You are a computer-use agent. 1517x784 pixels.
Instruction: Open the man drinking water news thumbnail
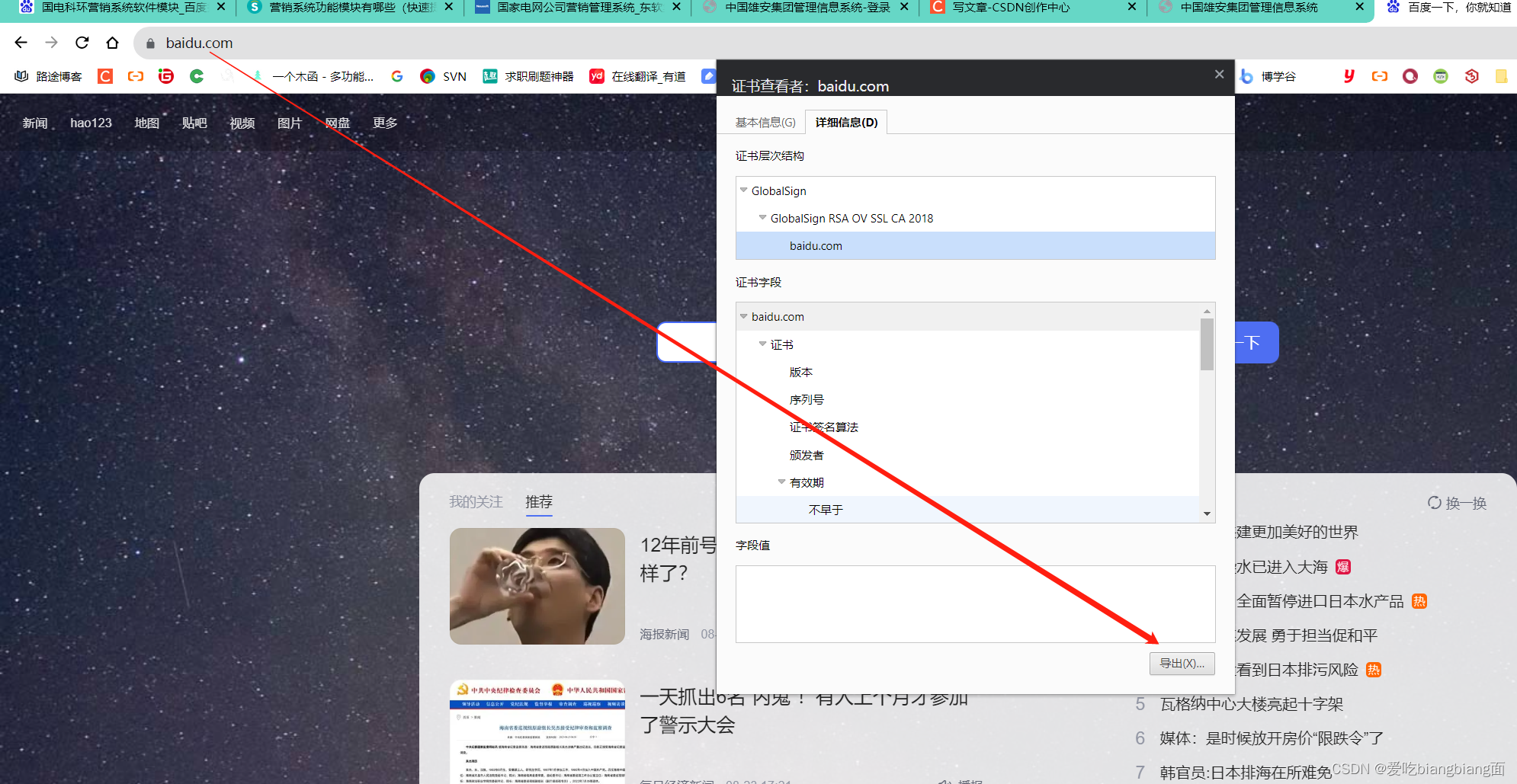point(537,586)
